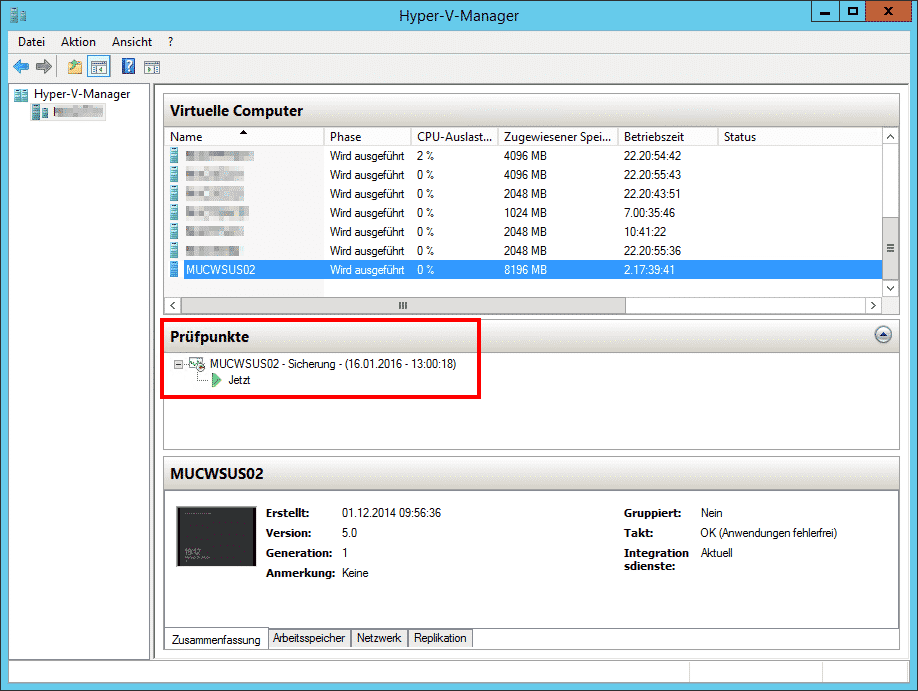The height and width of the screenshot is (691, 918).
Task: Open the MUCWSUS02 console thumbnail preview
Action: [217, 536]
